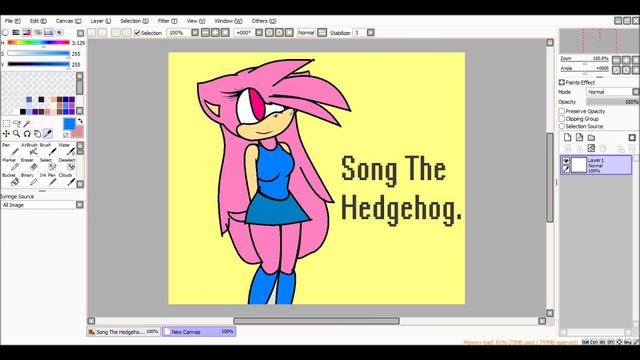Click the navigator preview thumbnail
Viewport: 640px width, 360px height.
click(599, 41)
